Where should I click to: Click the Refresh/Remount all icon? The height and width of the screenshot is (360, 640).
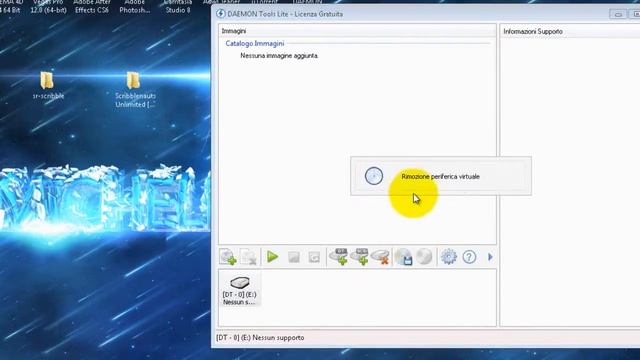pos(314,257)
